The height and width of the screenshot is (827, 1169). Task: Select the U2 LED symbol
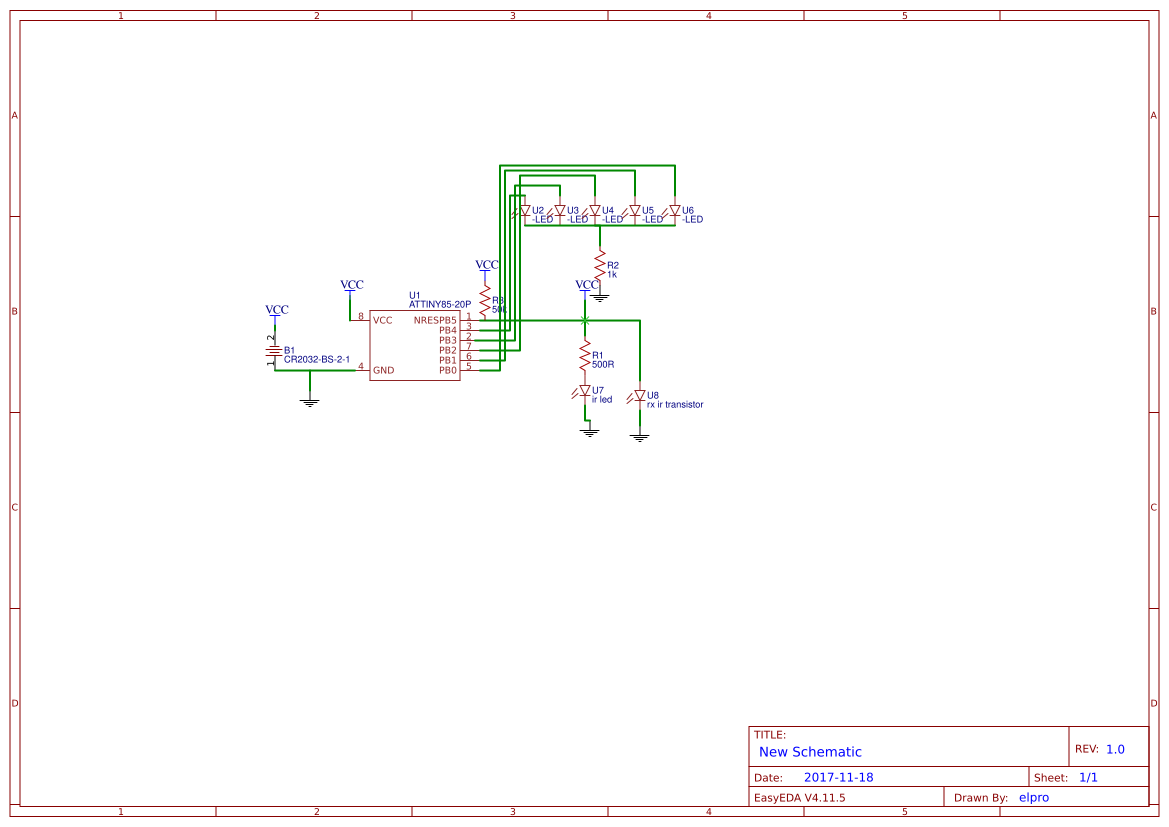525,209
